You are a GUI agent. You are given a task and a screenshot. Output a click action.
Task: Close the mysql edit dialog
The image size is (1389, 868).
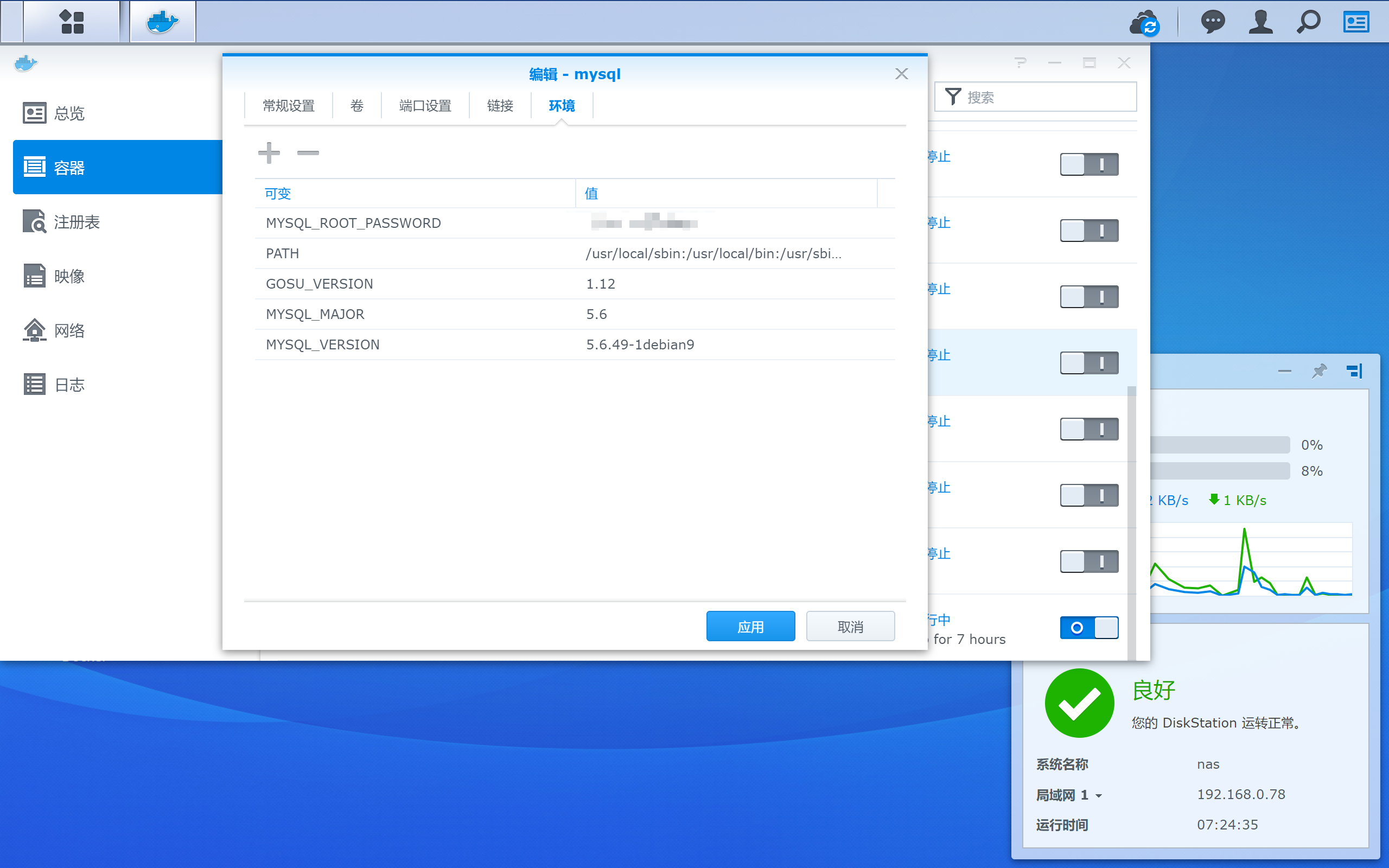(901, 73)
